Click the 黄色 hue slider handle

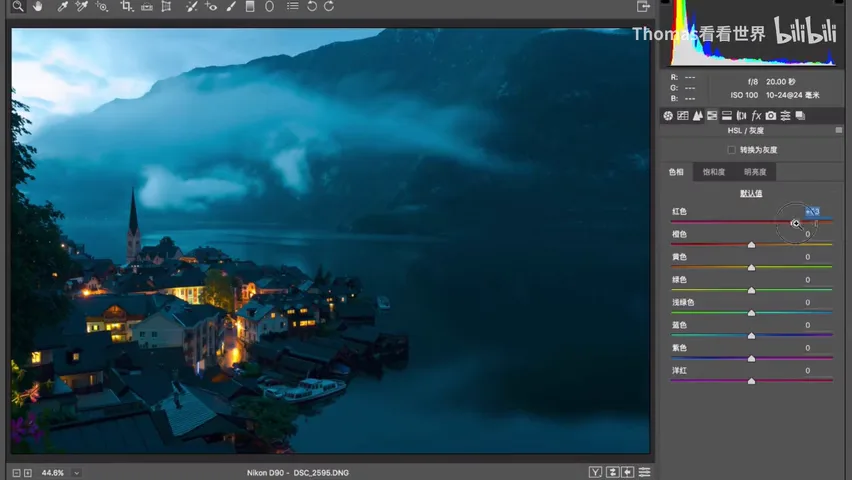tap(751, 267)
